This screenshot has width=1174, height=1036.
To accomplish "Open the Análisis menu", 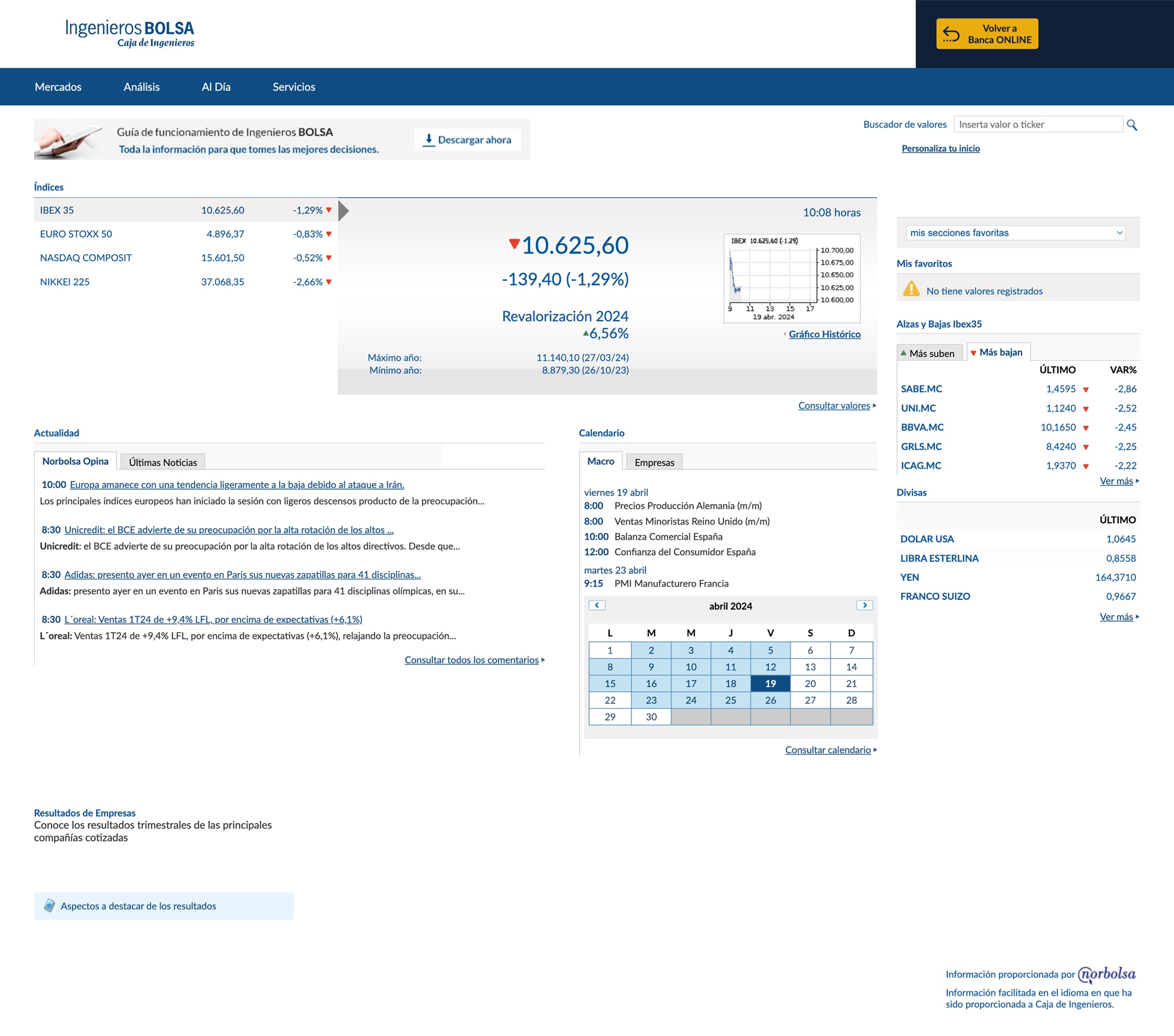I will pos(141,87).
